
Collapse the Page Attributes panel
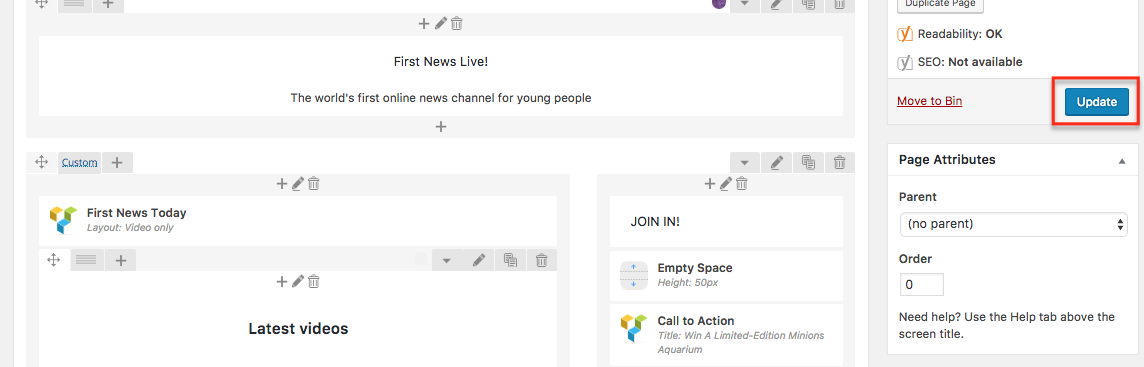click(1122, 161)
